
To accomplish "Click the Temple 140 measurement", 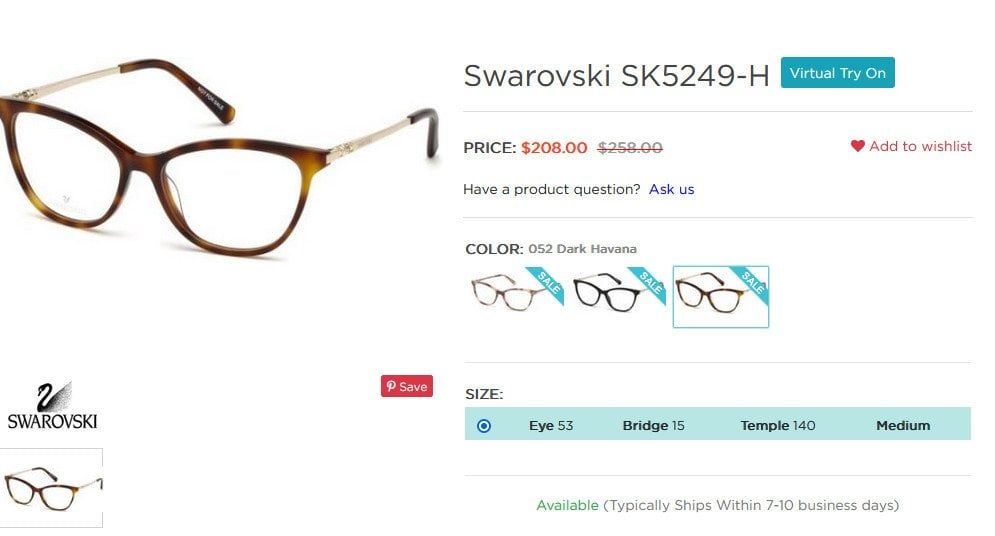I will 778,426.
